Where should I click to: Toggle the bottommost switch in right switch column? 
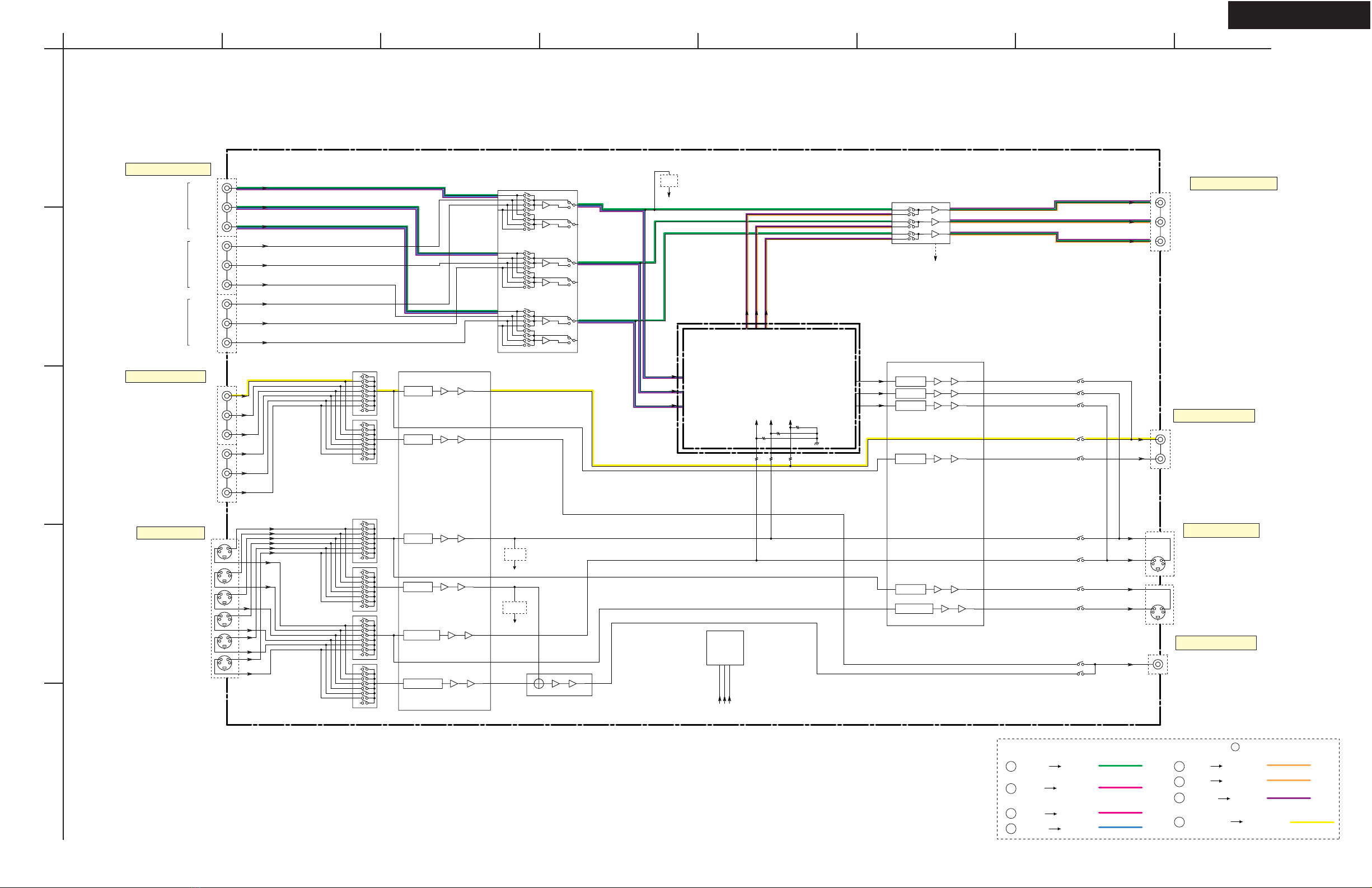coord(1080,673)
